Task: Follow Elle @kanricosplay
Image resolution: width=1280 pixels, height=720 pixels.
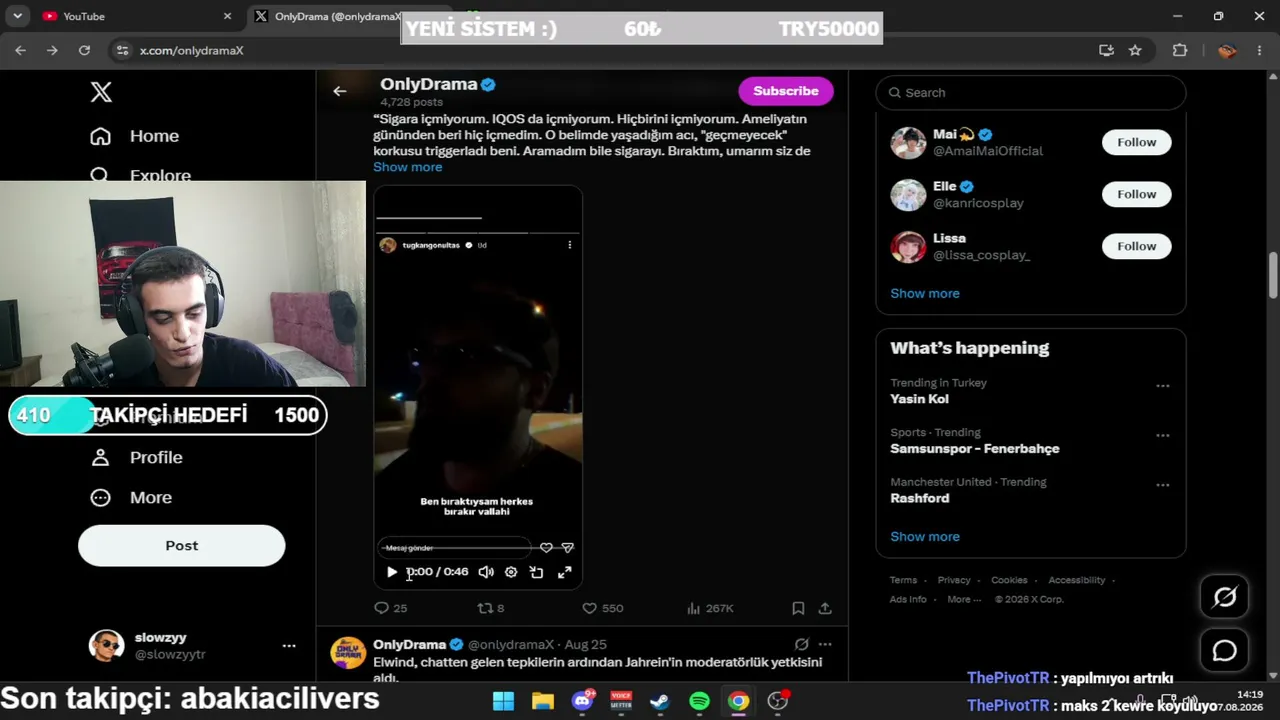Action: [1136, 194]
